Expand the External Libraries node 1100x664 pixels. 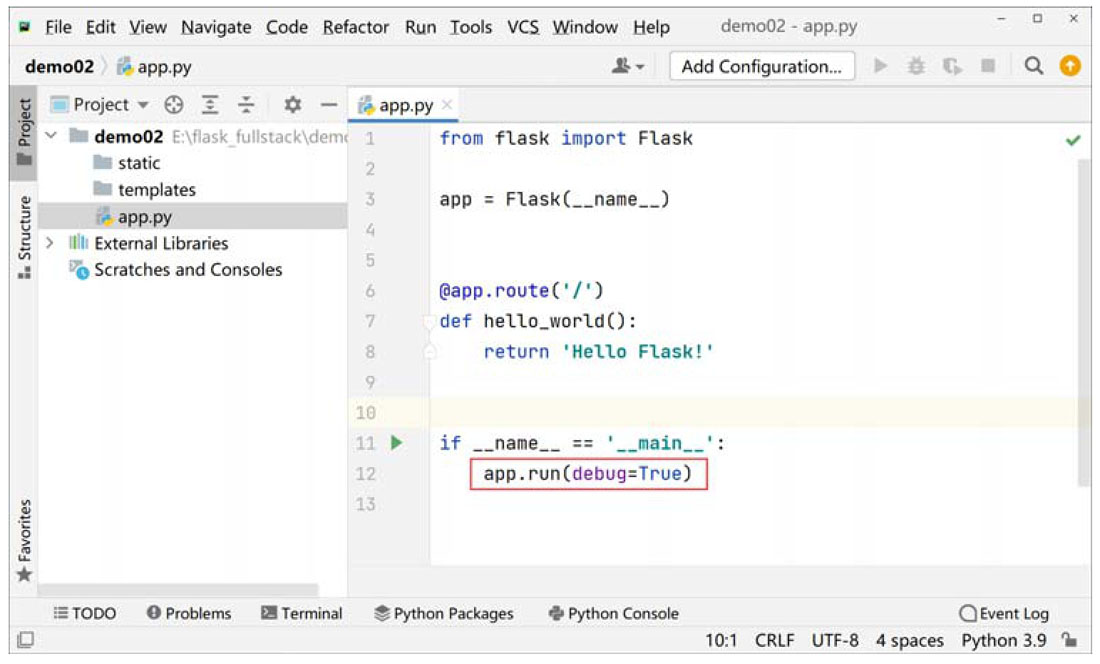click(51, 243)
